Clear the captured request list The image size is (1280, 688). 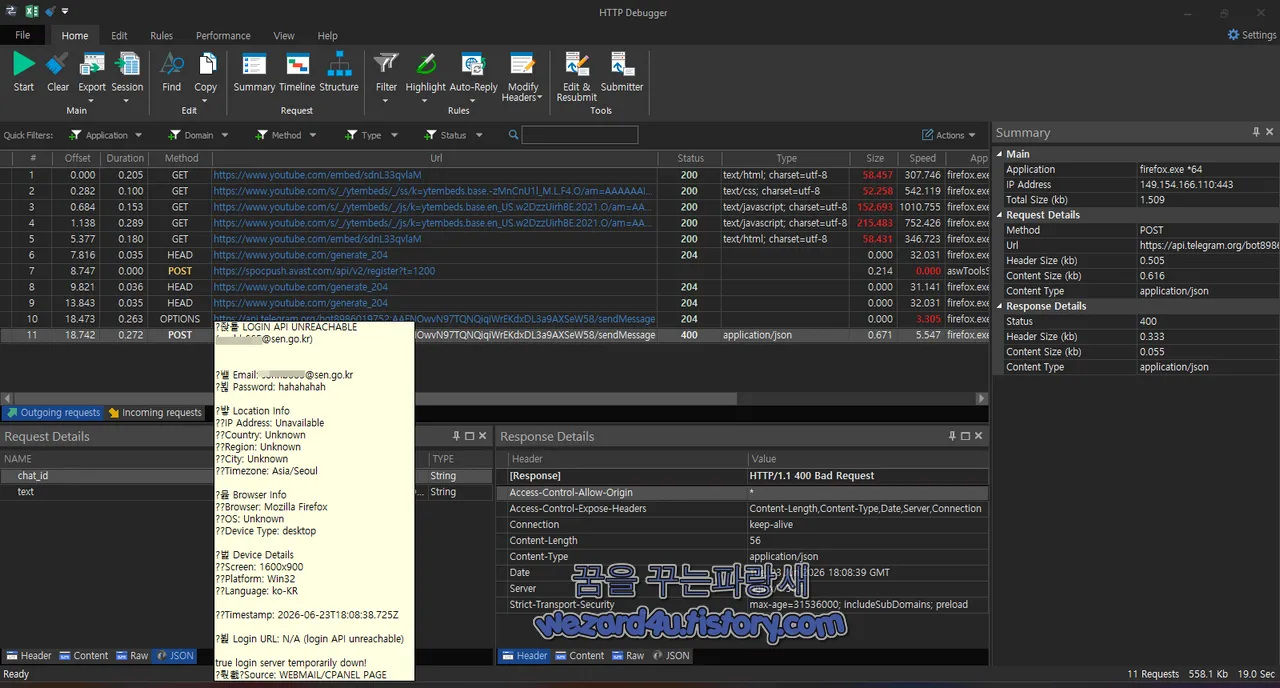[58, 73]
